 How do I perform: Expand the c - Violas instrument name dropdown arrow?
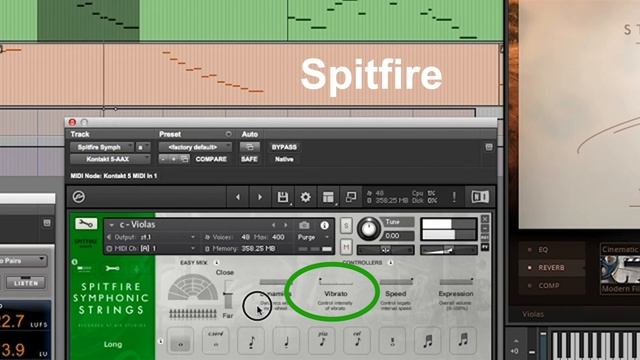coord(111,225)
